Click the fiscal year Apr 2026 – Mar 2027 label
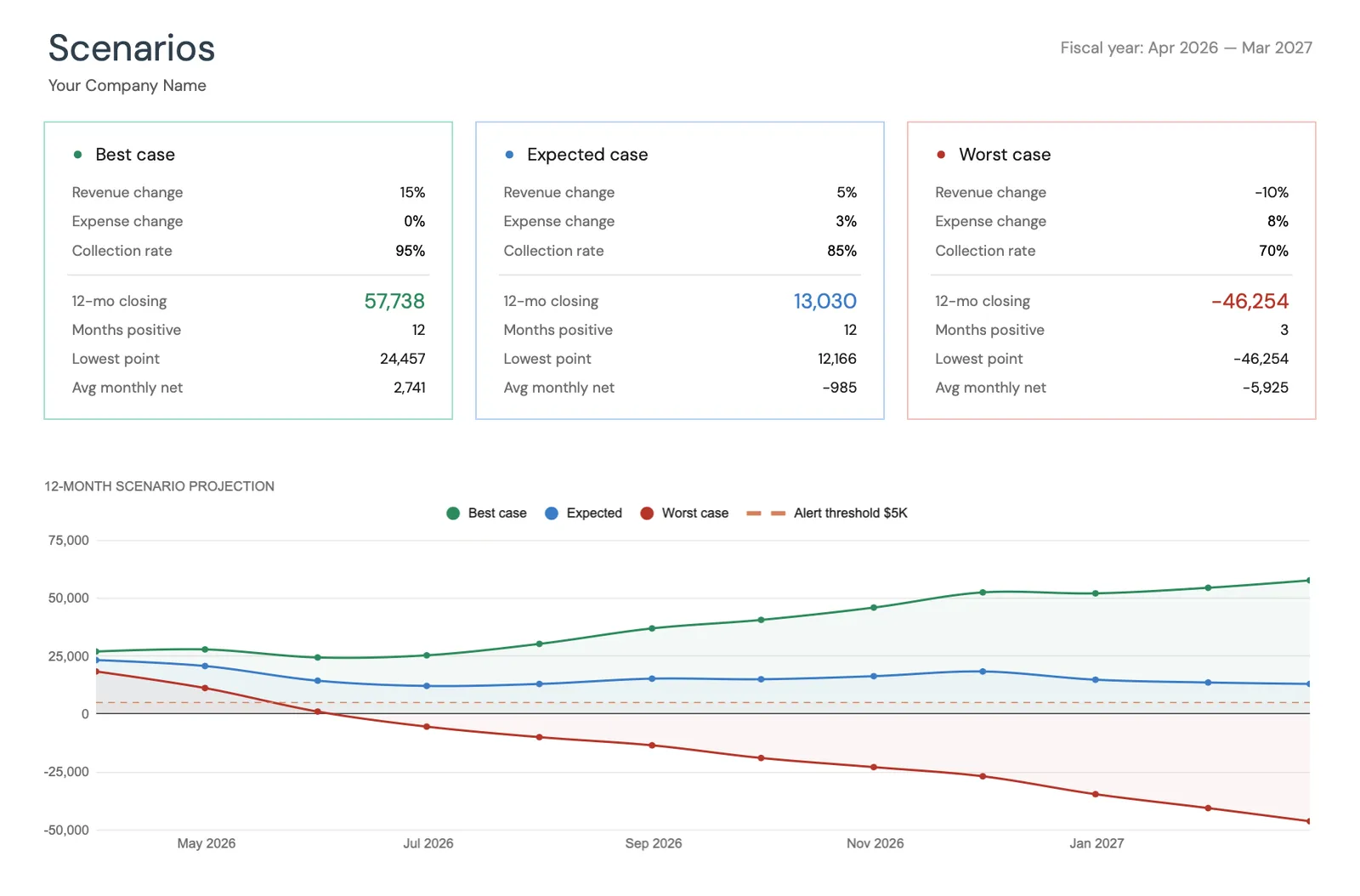This screenshot has height=896, width=1360. coord(1186,48)
